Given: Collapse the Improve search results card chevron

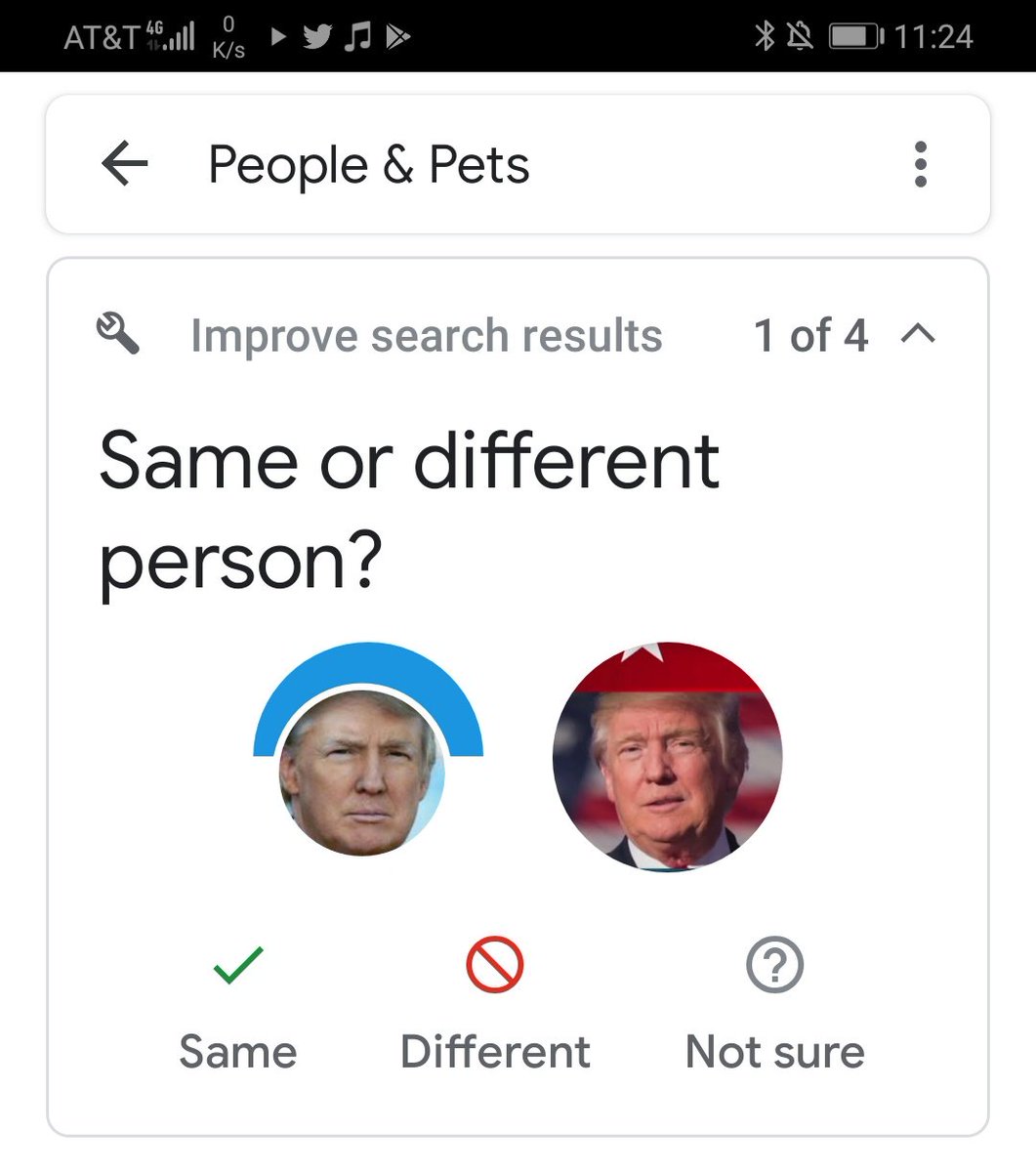Looking at the screenshot, I should pos(918,334).
